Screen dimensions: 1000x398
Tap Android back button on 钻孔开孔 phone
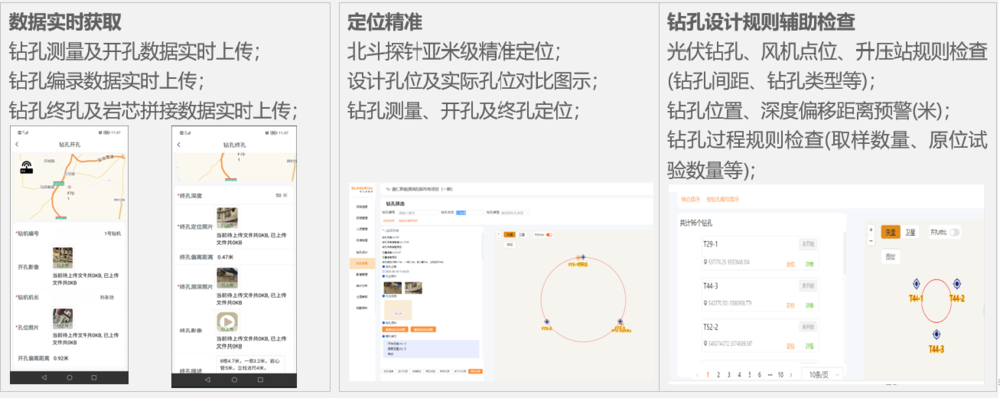[x=44, y=378]
